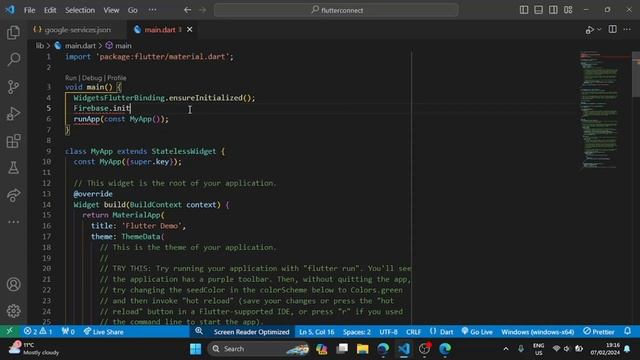Viewport: 640px width, 360px height.
Task: Customize layout from title bar
Action: pos(568,10)
